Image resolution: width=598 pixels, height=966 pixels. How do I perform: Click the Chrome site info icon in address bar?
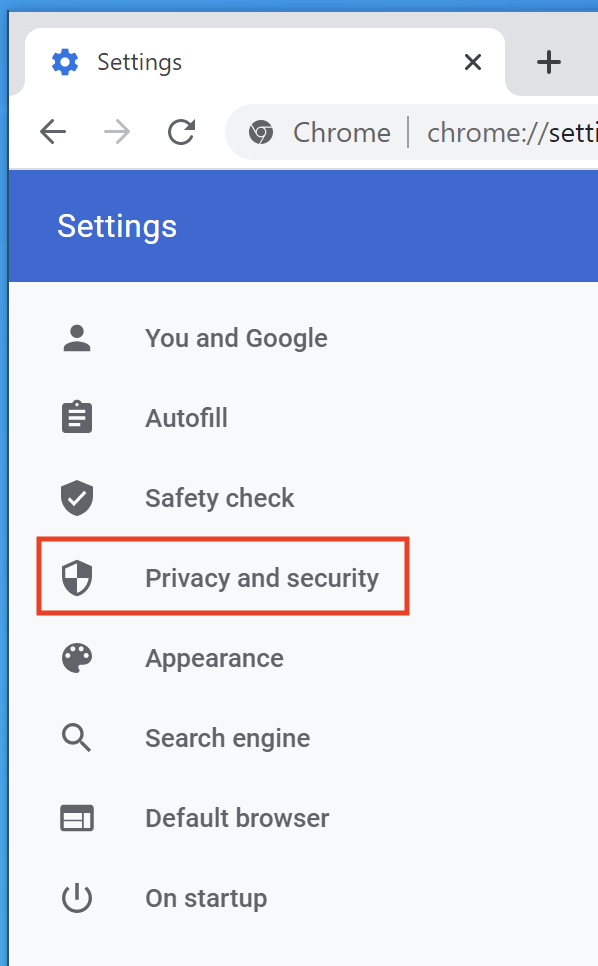[x=261, y=132]
